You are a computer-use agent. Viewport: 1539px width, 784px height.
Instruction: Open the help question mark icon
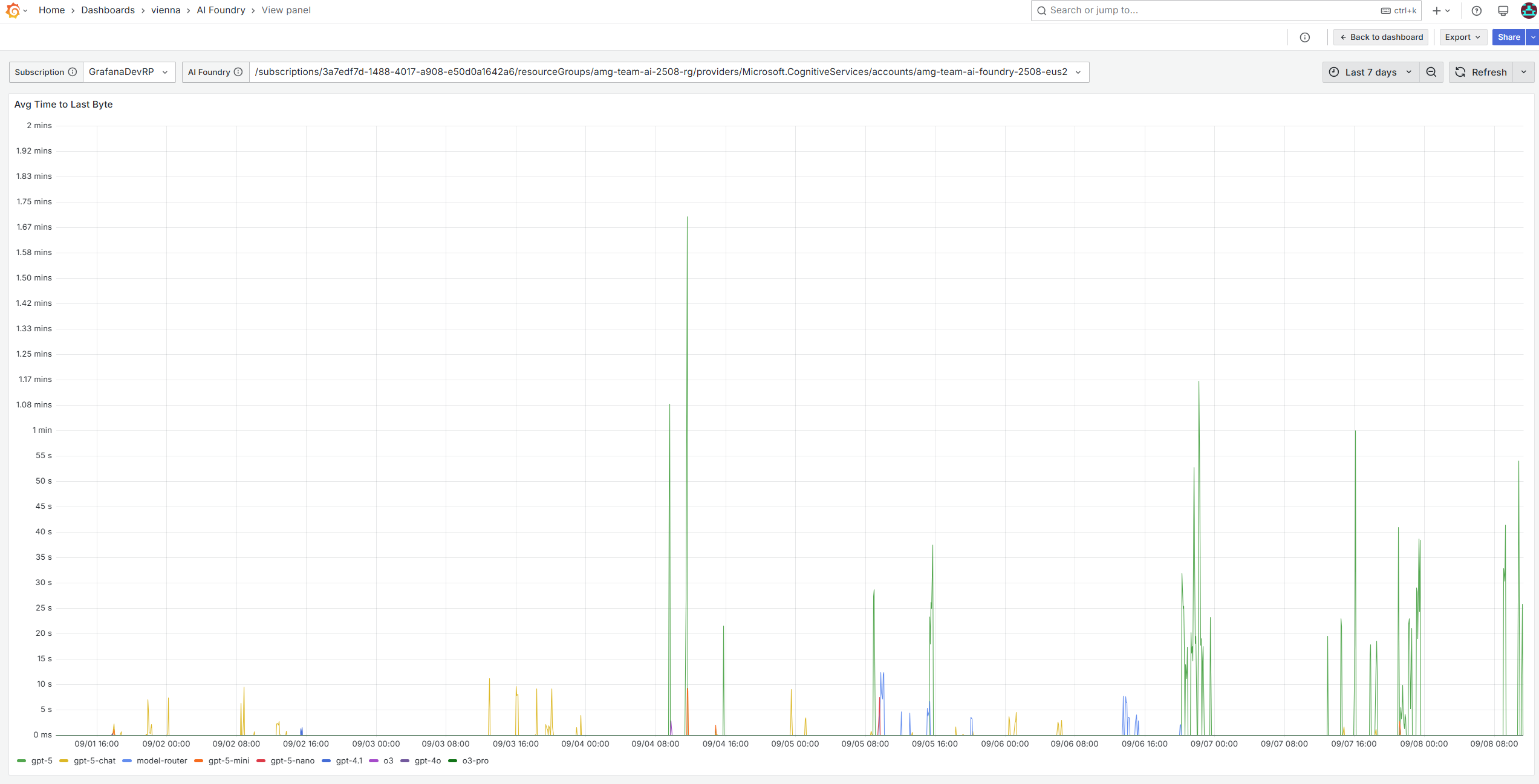[x=1476, y=10]
